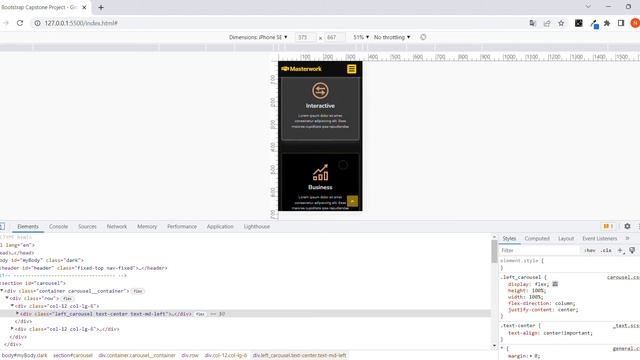640x360 pixels.
Task: Open the blue pen extension icon
Action: (594, 24)
